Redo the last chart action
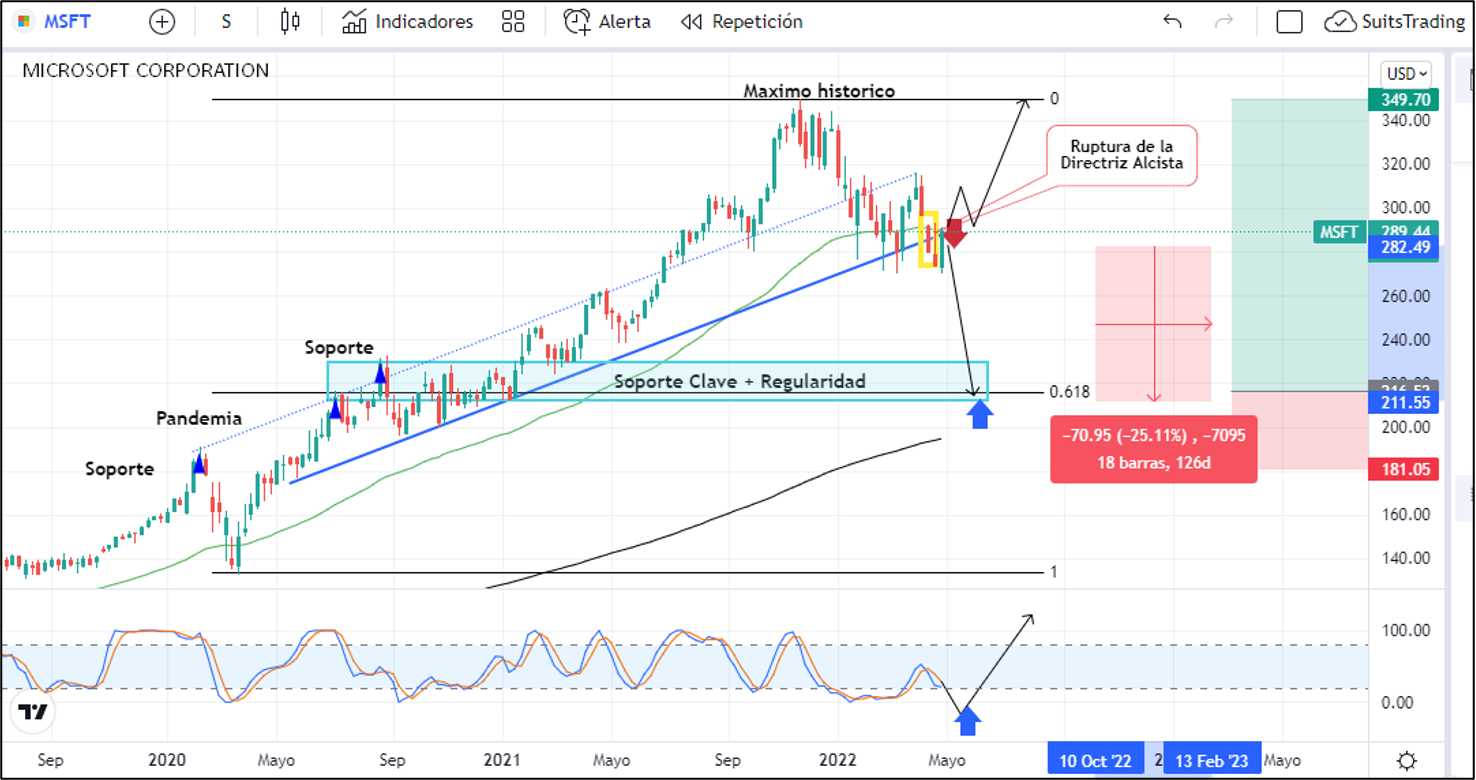This screenshot has width=1476, height=780. [1223, 22]
